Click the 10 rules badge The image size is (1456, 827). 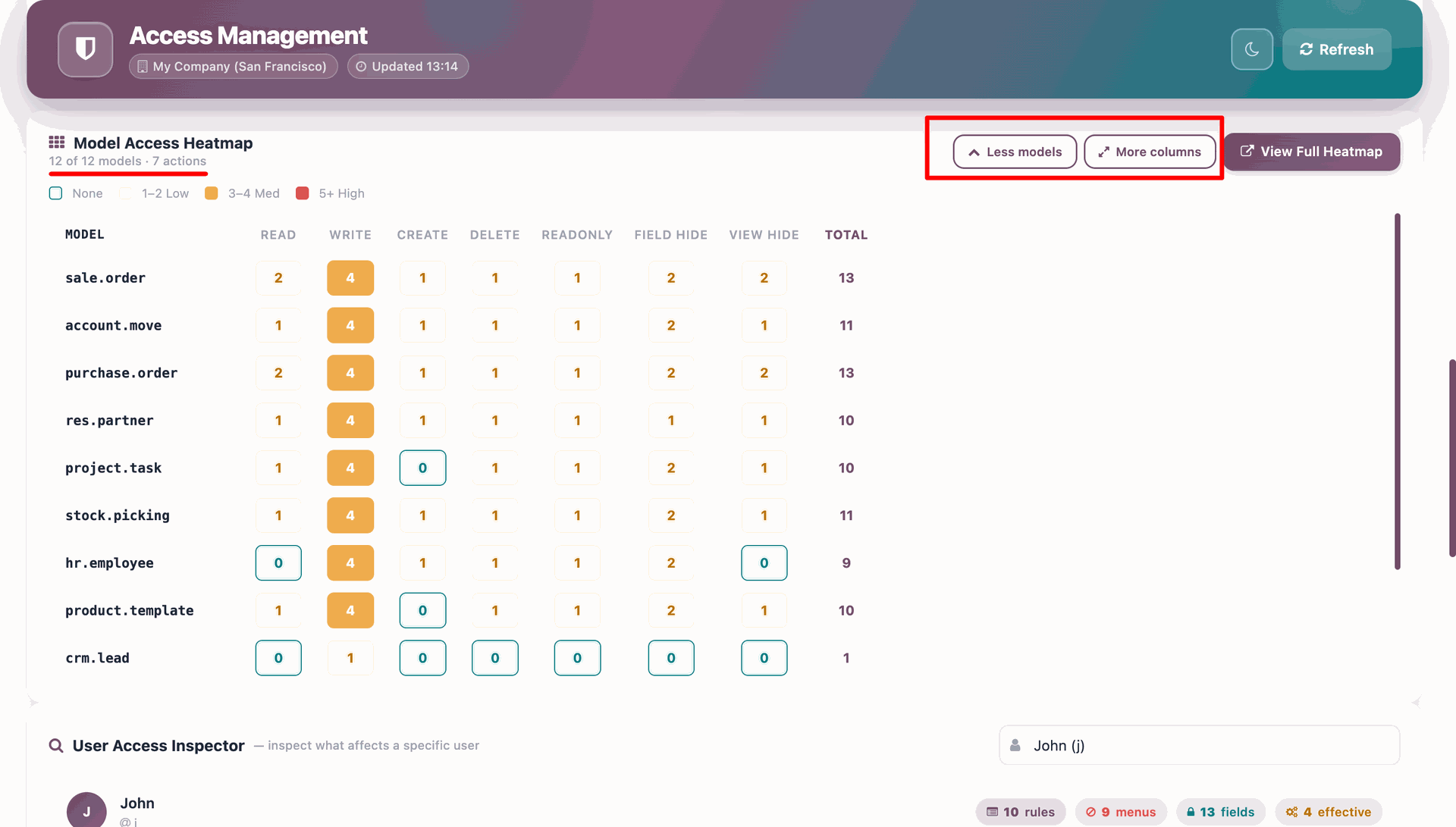[1021, 812]
